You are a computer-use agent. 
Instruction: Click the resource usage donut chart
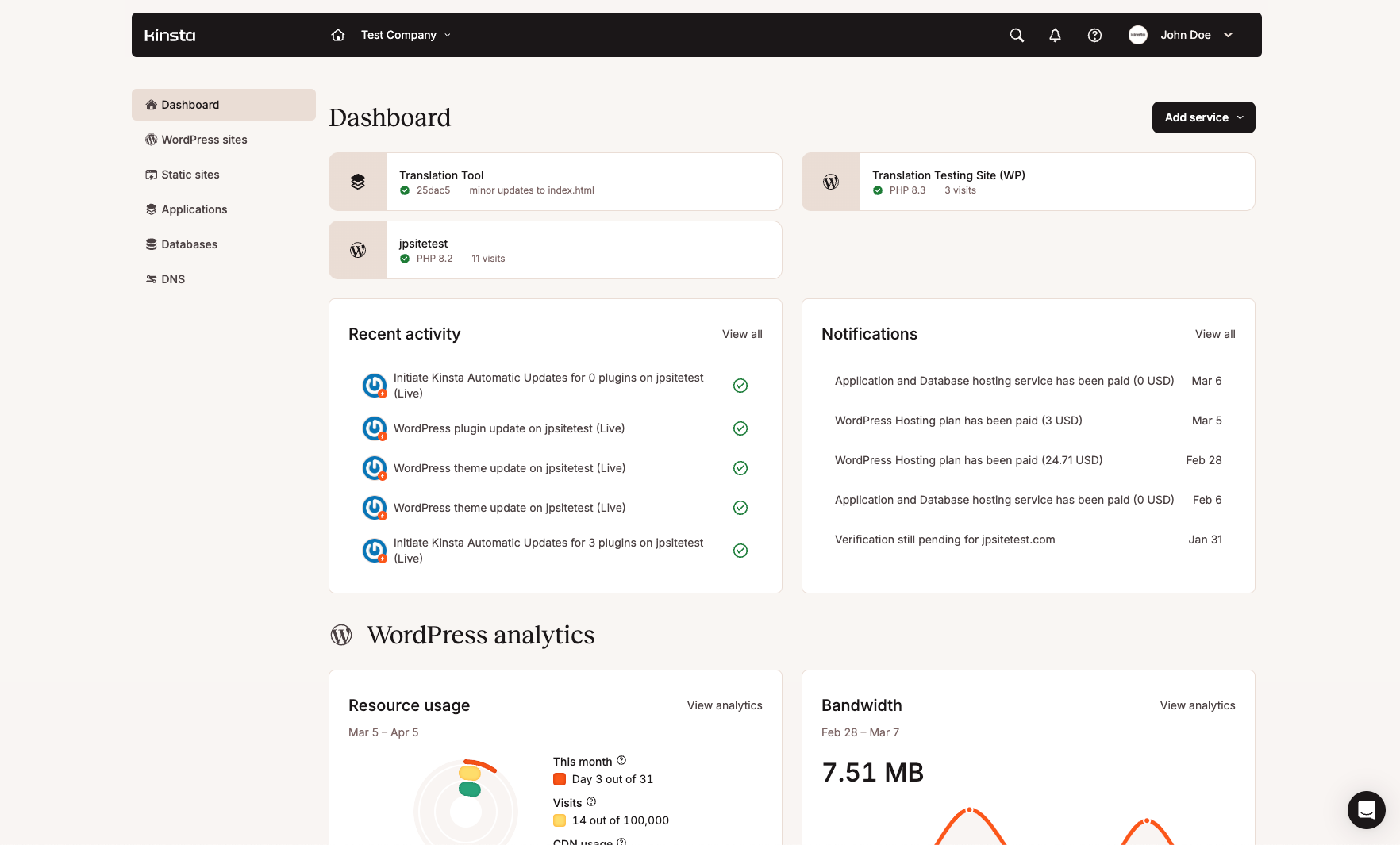click(x=466, y=803)
